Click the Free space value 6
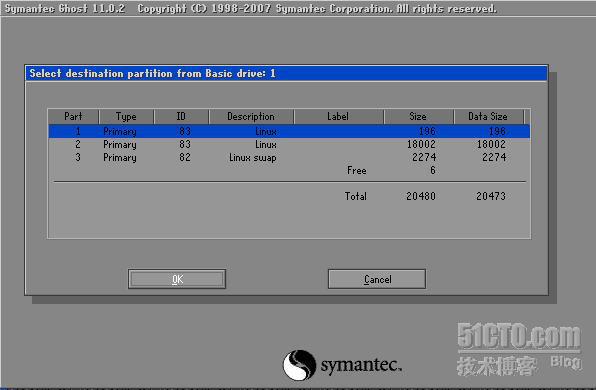This screenshot has width=596, height=390. (x=433, y=170)
